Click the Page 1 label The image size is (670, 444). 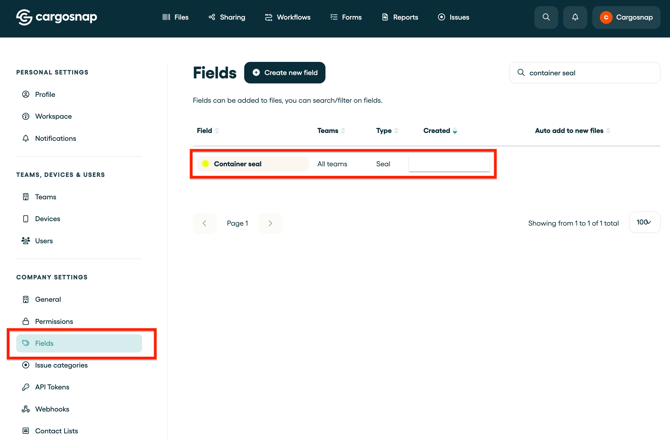click(x=237, y=223)
